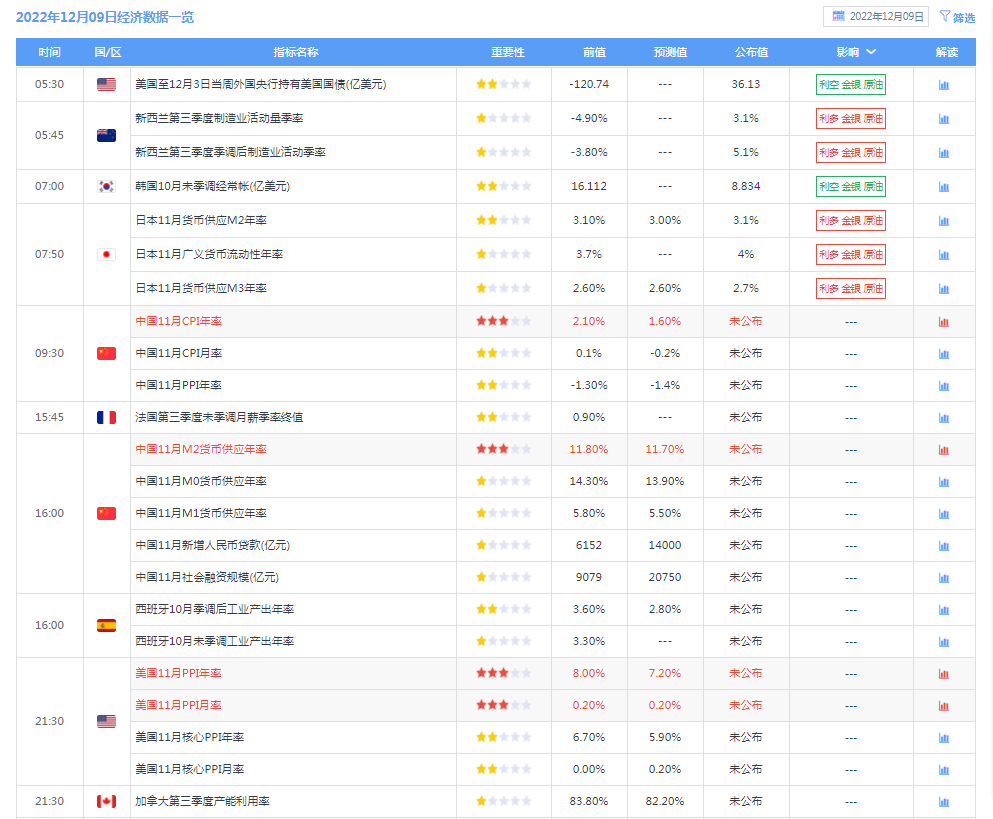Open chart icon for 中国11月PPI年率

(944, 386)
